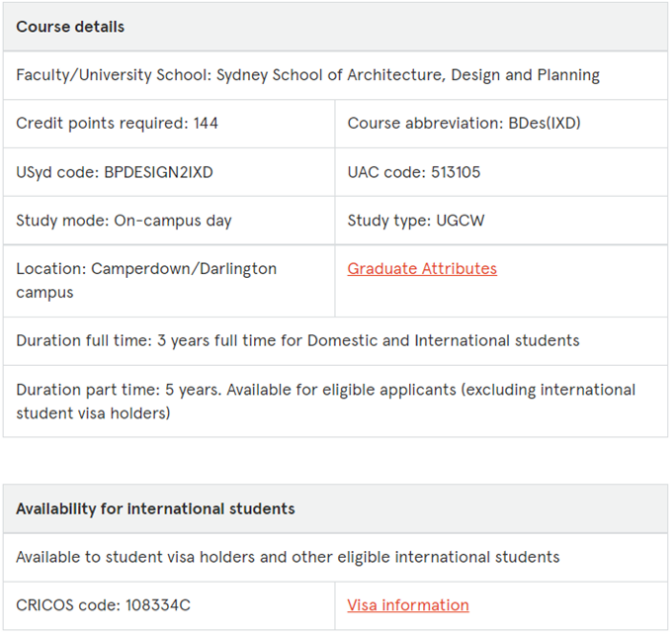
Task: Click the Course details table header
Action: click(70, 27)
